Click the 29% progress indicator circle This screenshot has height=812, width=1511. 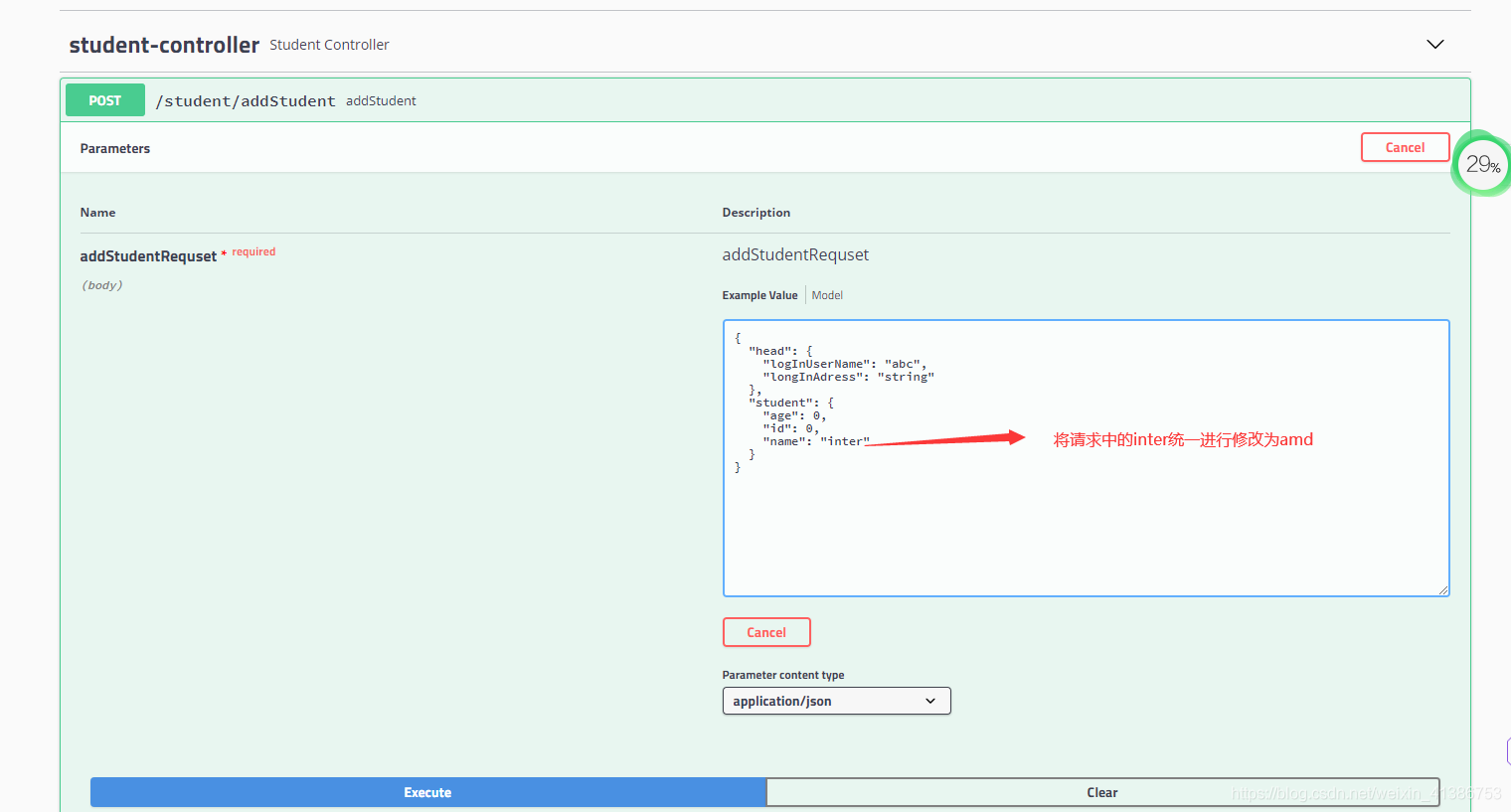pos(1480,163)
